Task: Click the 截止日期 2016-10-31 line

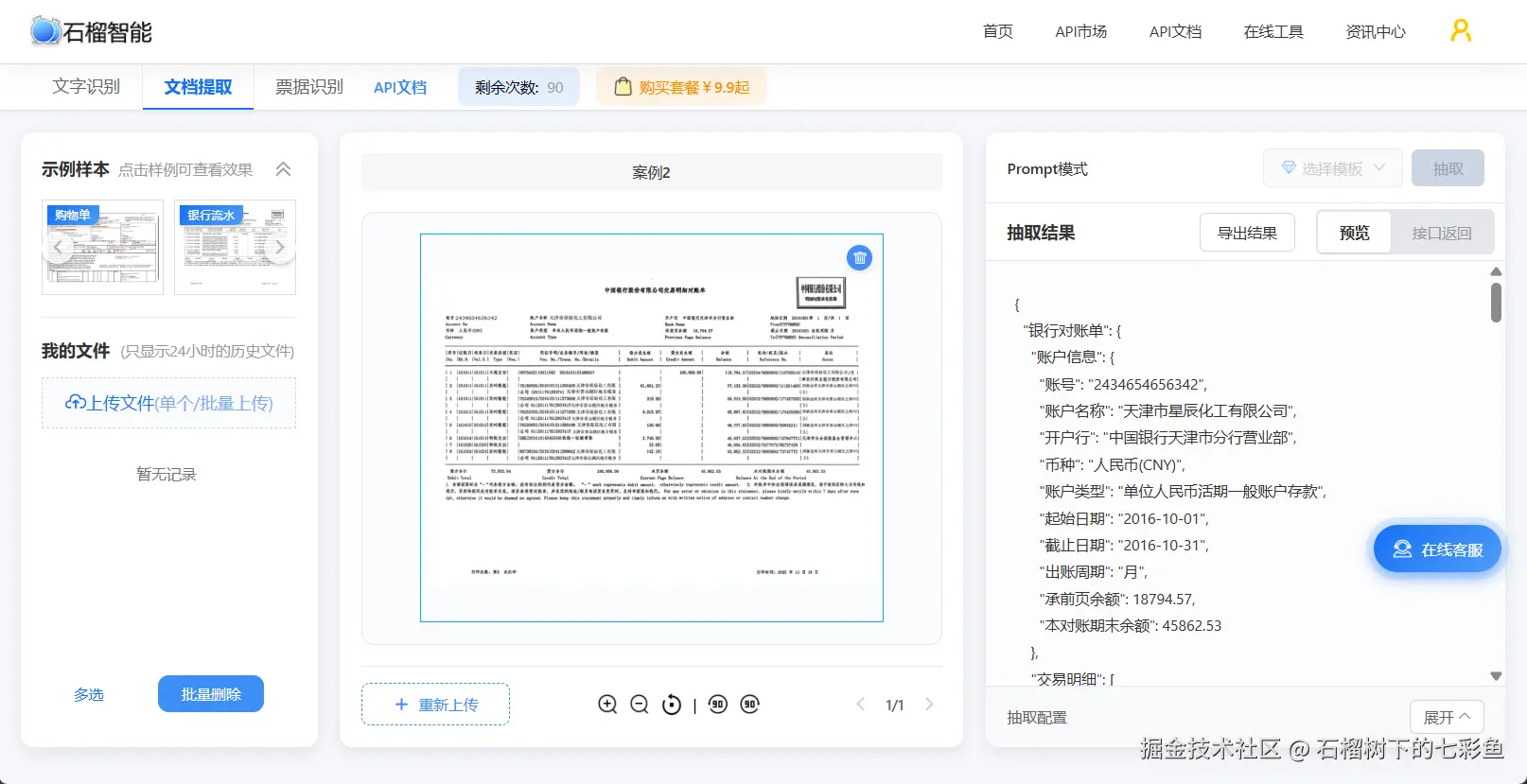Action: [1124, 545]
